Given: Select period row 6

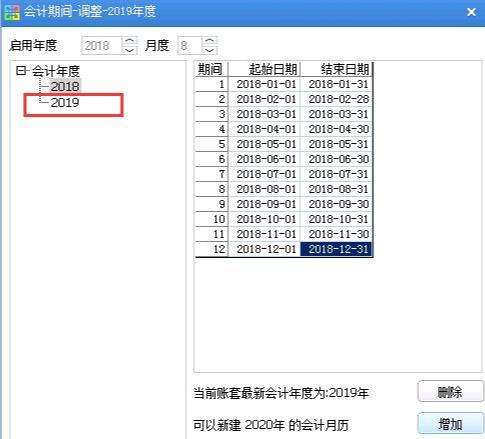Looking at the screenshot, I should click(x=211, y=159).
